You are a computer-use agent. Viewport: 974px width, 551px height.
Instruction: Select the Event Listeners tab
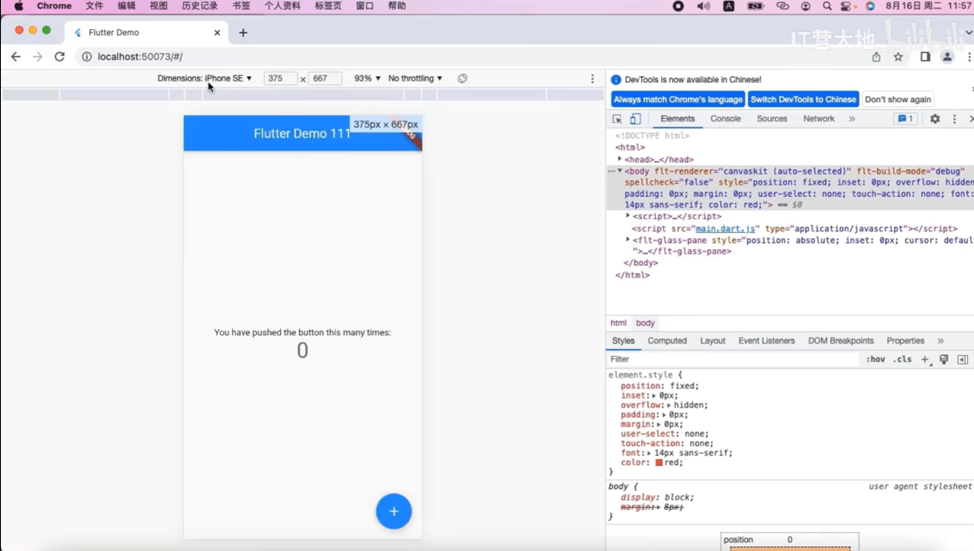tap(767, 341)
